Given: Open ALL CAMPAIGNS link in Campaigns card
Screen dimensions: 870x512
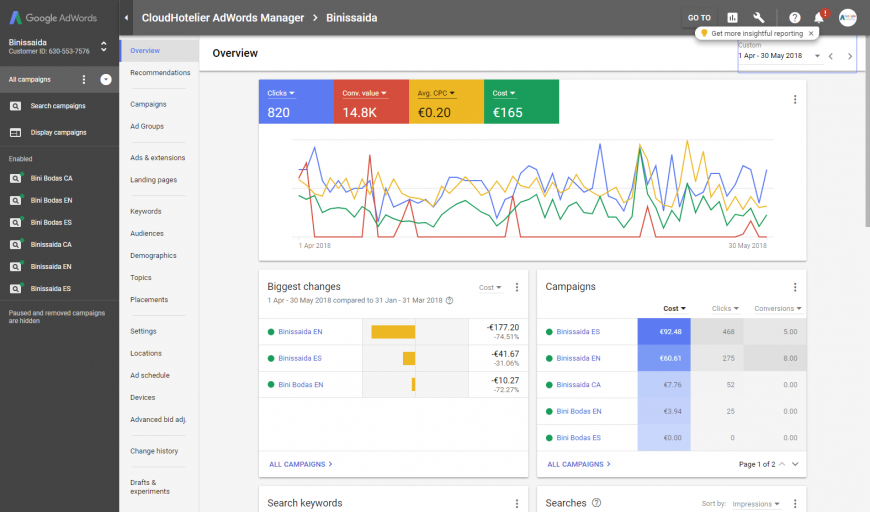Looking at the screenshot, I should (x=579, y=464).
